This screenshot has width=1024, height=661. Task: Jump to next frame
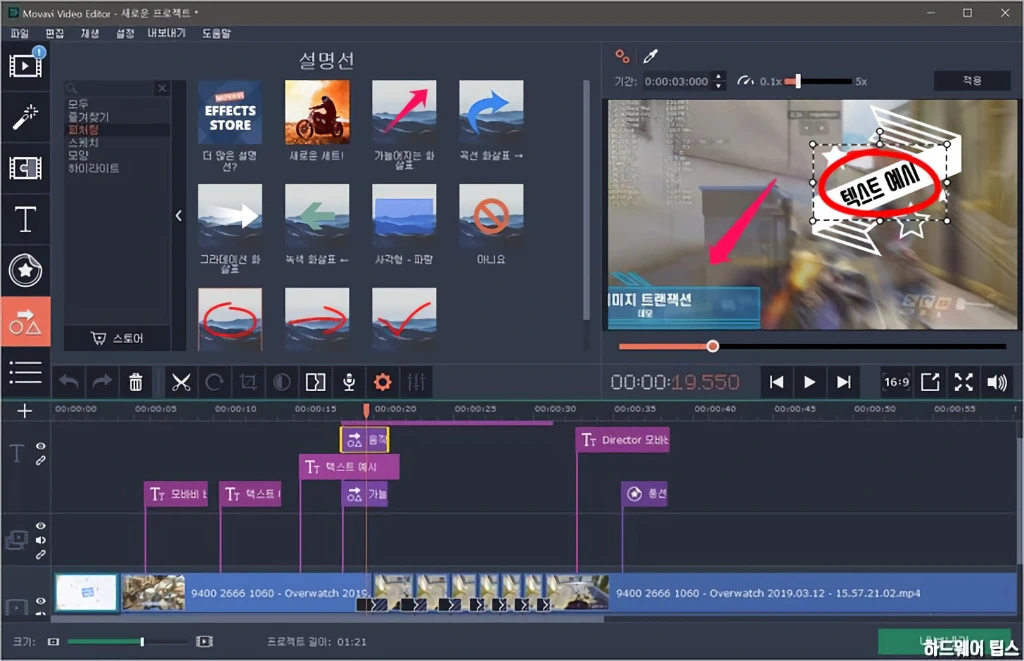[x=844, y=382]
